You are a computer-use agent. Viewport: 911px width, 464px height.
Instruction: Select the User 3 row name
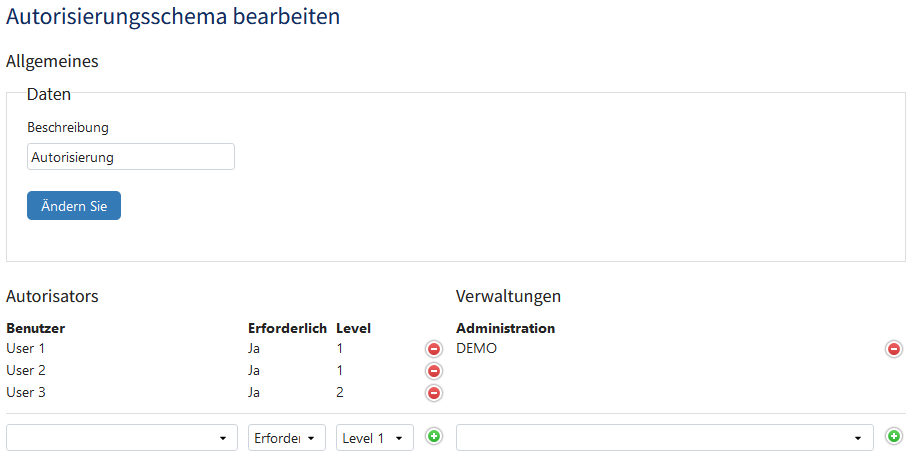tap(26, 393)
